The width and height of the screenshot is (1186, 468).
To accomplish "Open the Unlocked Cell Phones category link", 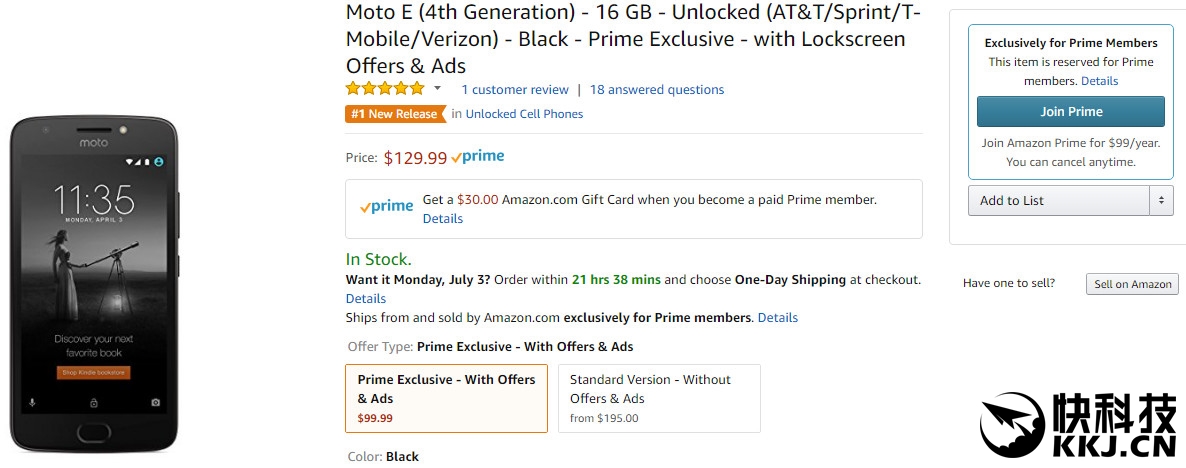I will (524, 114).
